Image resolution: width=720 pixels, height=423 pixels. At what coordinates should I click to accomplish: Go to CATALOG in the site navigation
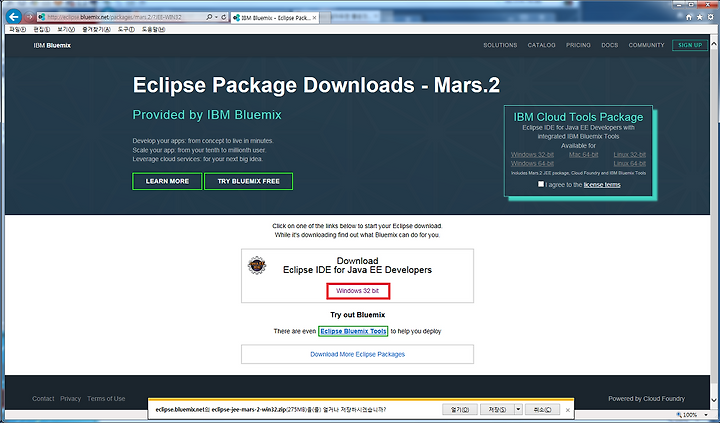(x=541, y=45)
